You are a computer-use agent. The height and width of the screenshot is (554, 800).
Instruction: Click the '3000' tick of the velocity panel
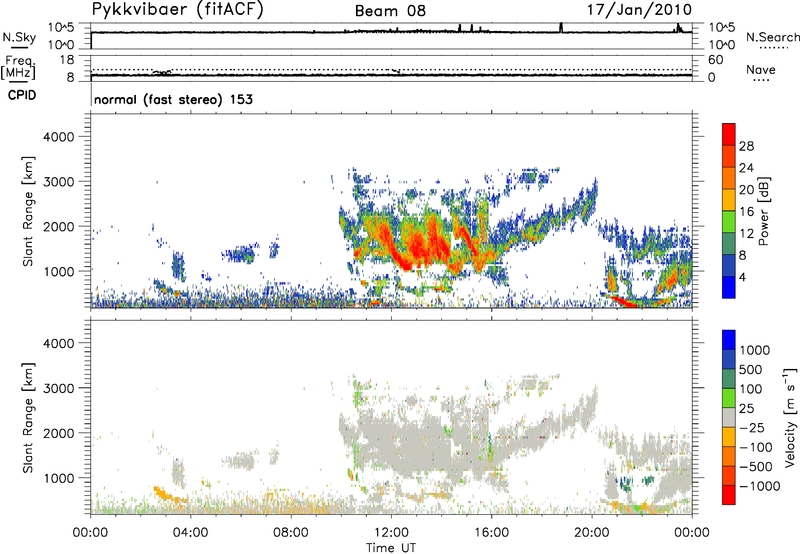click(x=59, y=388)
